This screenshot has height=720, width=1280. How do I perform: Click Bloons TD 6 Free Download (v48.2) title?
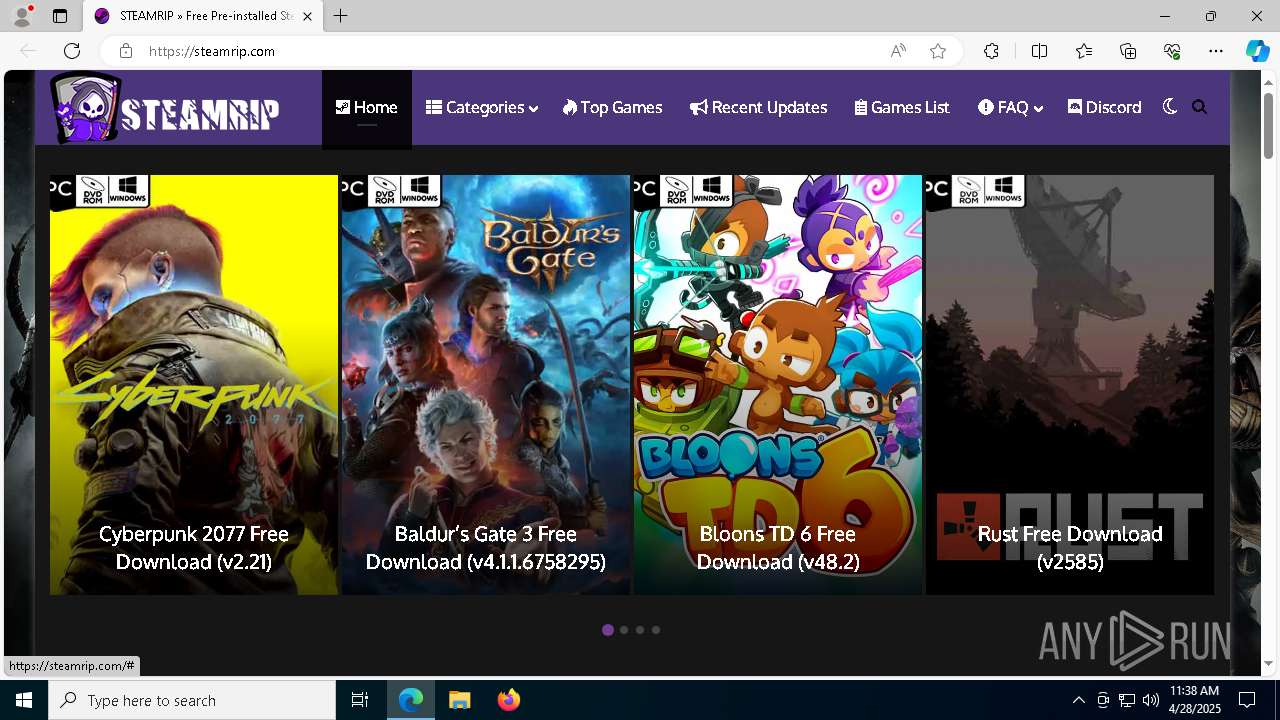(778, 548)
